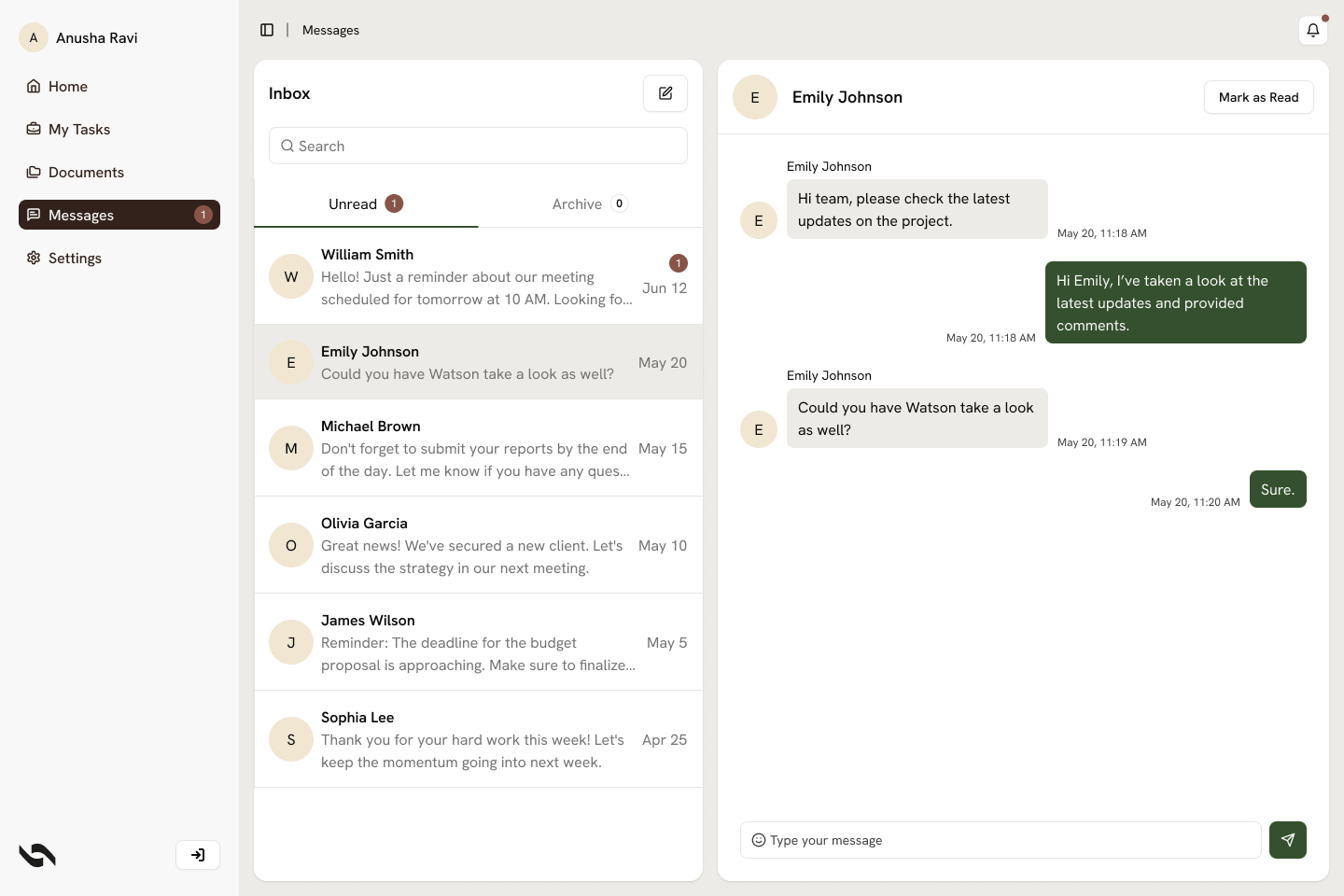Open Michael Brown's reports message
This screenshot has width=1344, height=896.
pyautogui.click(x=478, y=448)
